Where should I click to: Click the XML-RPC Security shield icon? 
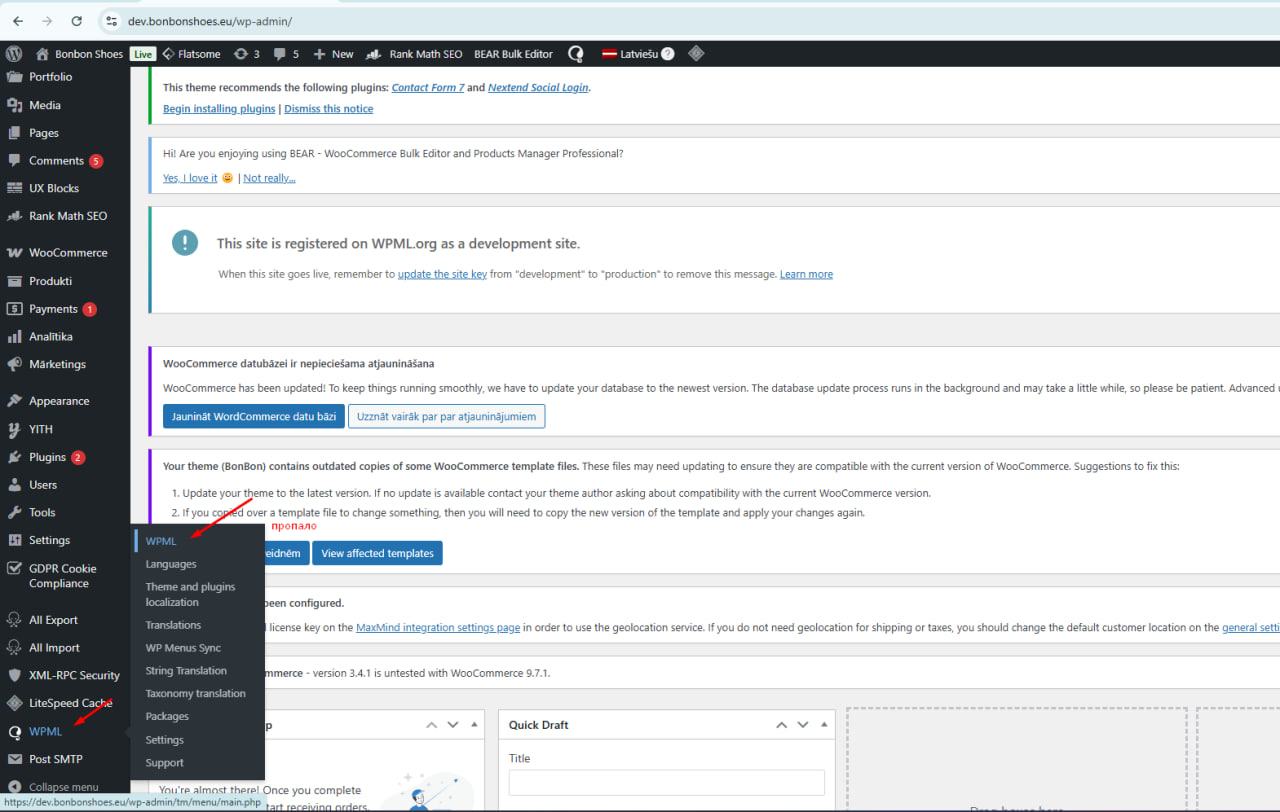coord(14,675)
